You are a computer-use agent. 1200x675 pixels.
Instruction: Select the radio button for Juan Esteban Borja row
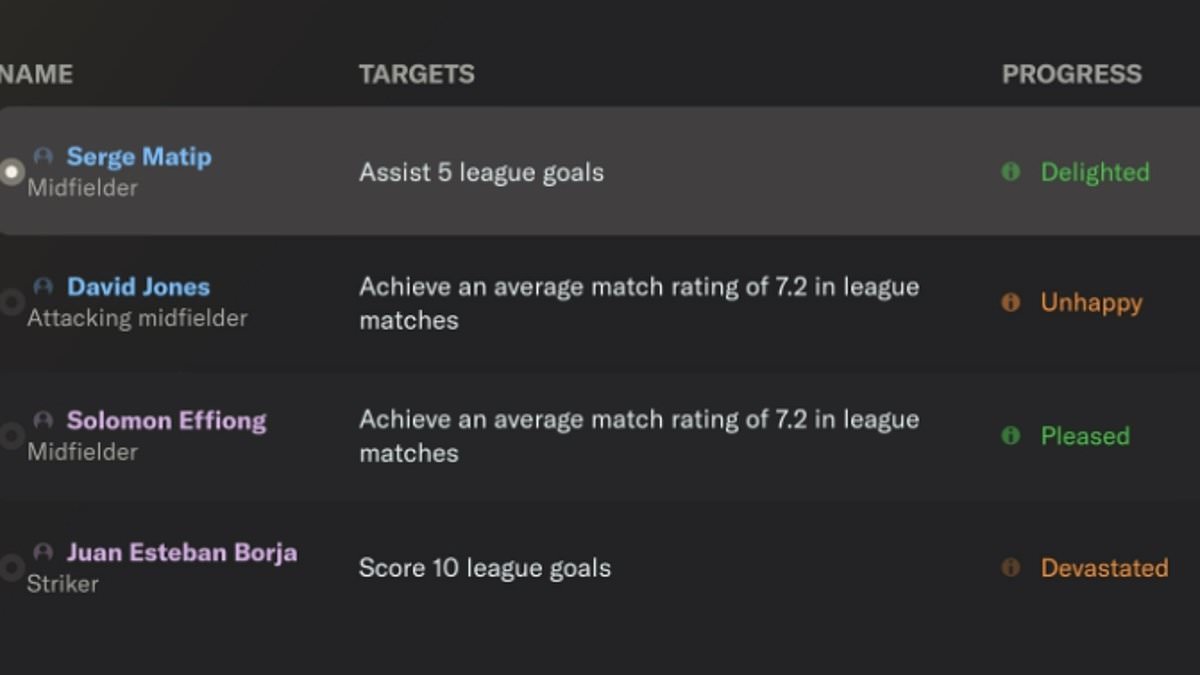click(x=11, y=568)
